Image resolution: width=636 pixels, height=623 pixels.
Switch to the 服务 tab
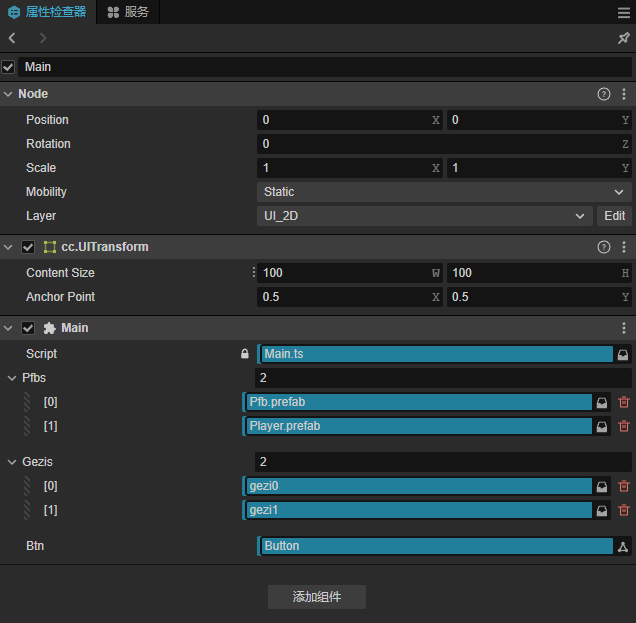coord(128,12)
